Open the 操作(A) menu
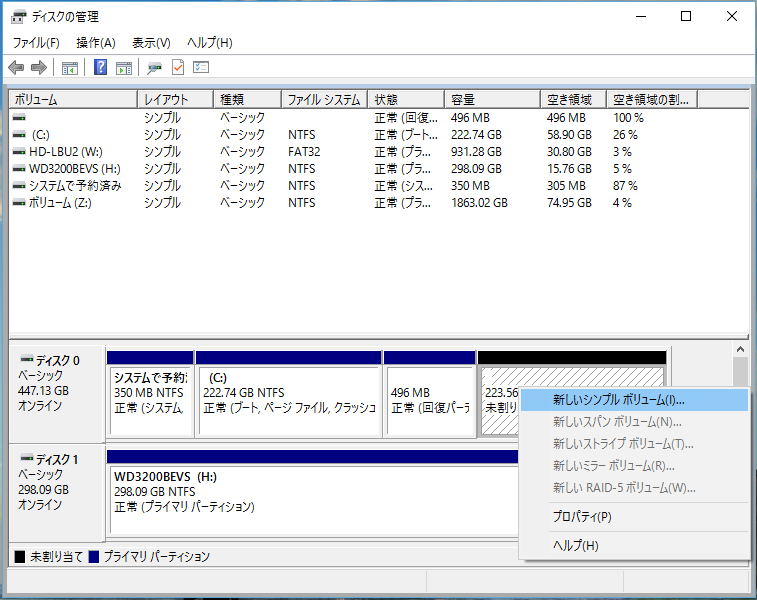Screen dimensions: 757x600 pyautogui.click(x=96, y=43)
